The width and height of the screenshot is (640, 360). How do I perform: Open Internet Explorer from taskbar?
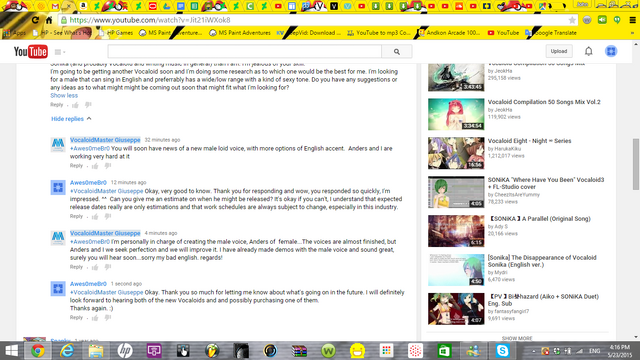point(67,351)
